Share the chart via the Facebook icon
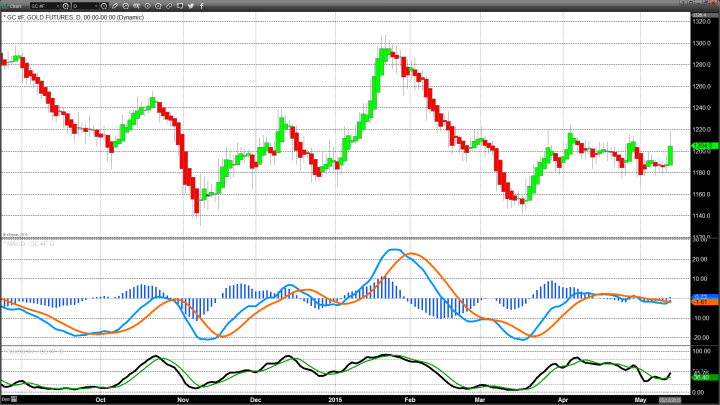Image resolution: width=720 pixels, height=405 pixels. [x=202, y=6]
